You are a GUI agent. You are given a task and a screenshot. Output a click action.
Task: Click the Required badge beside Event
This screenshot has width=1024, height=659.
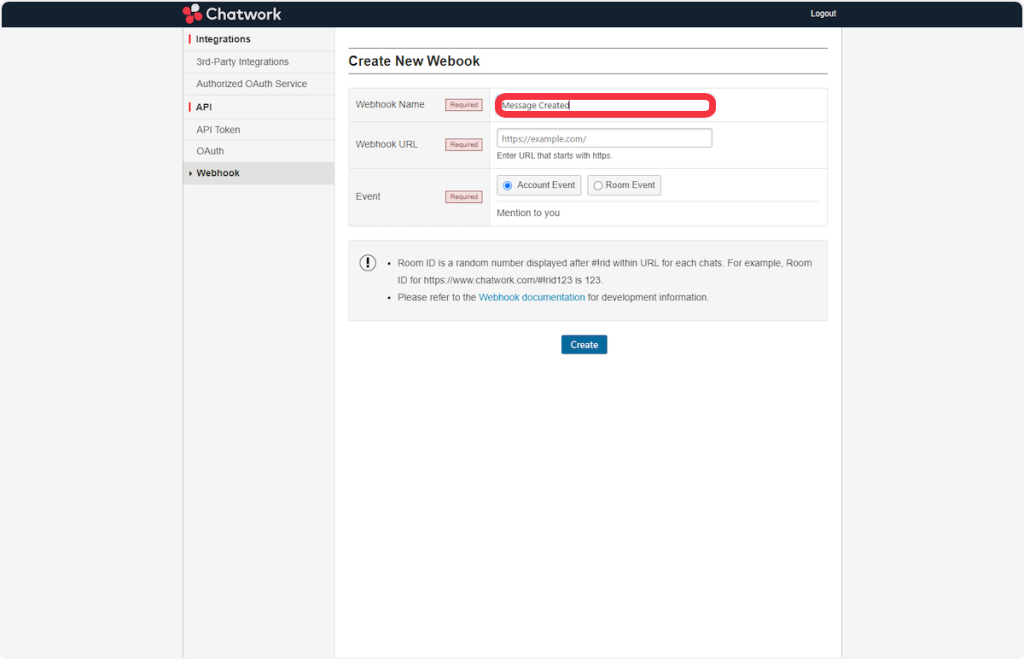click(463, 197)
